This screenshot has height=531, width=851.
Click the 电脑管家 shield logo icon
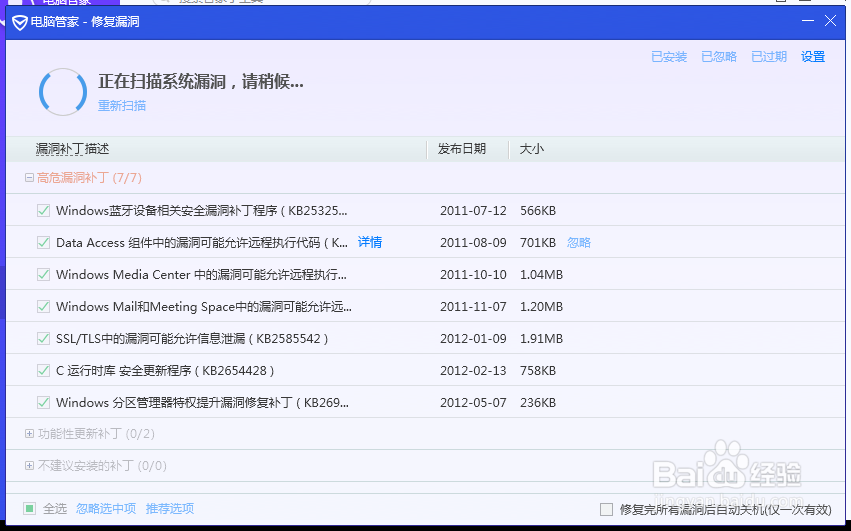click(20, 22)
